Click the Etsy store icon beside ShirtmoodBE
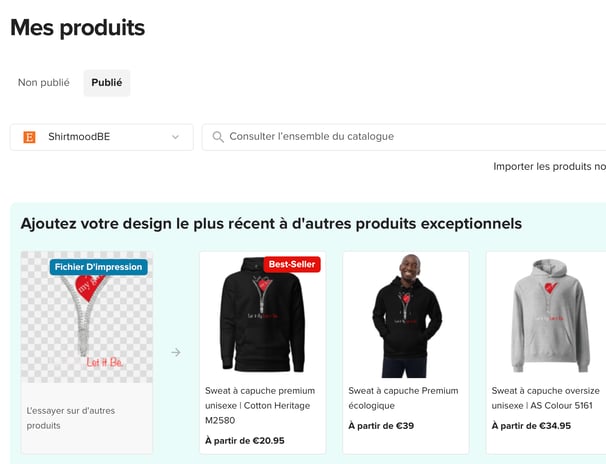 pyautogui.click(x=29, y=137)
